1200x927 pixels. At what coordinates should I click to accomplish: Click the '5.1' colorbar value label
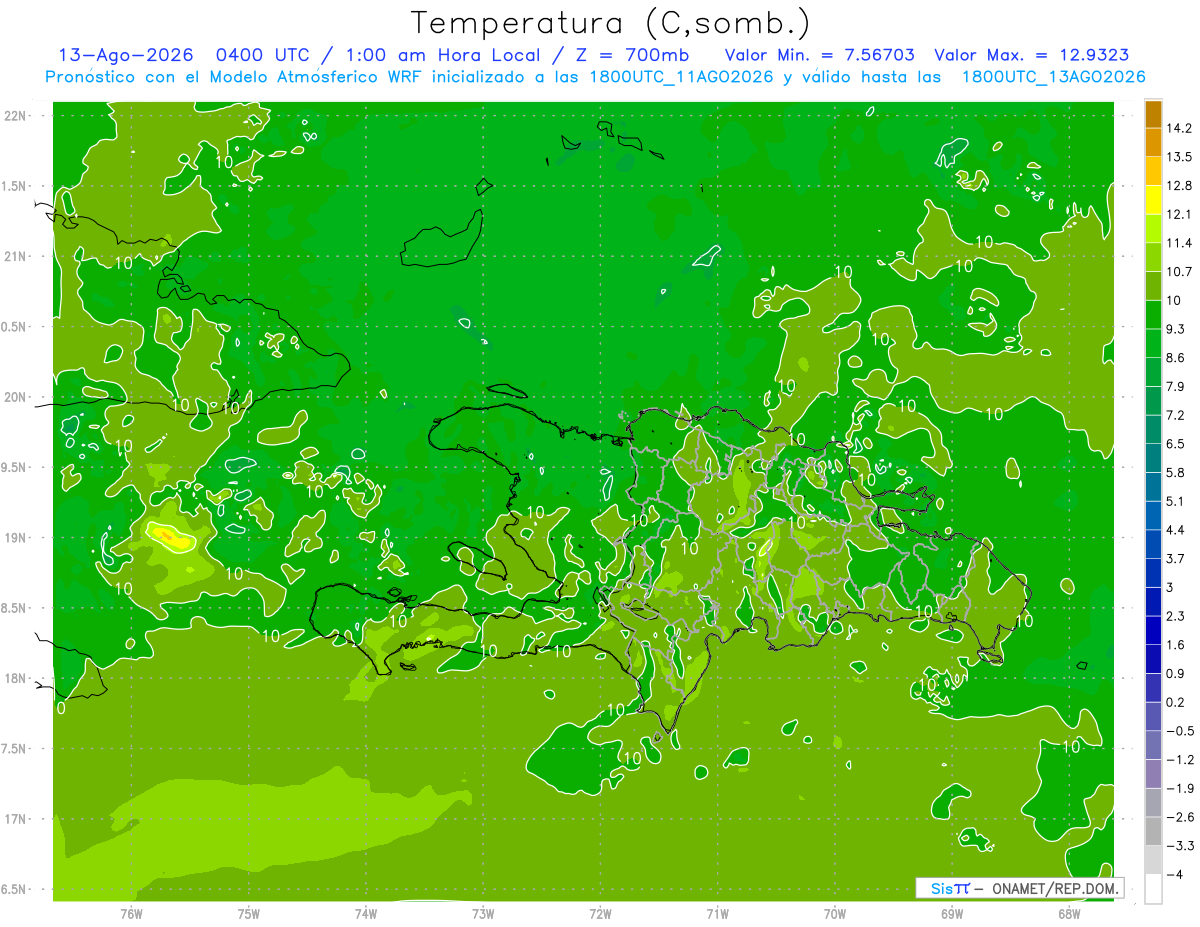click(1176, 501)
